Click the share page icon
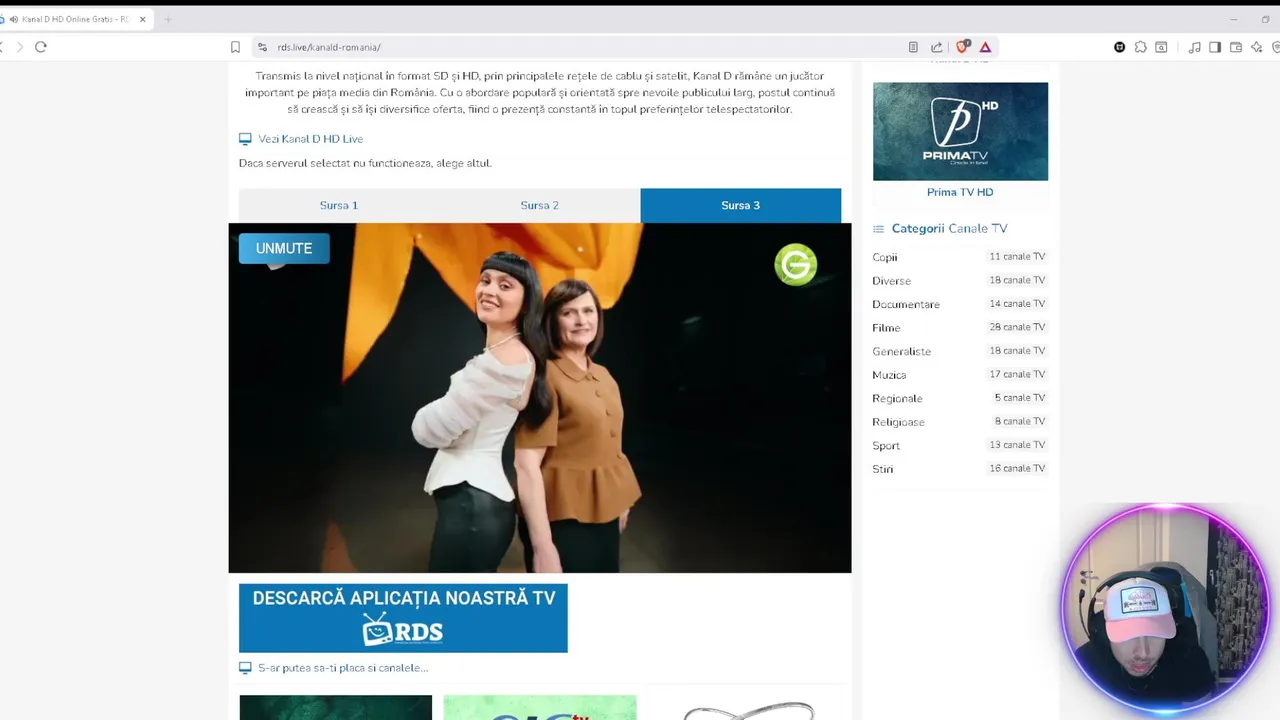 pos(936,47)
